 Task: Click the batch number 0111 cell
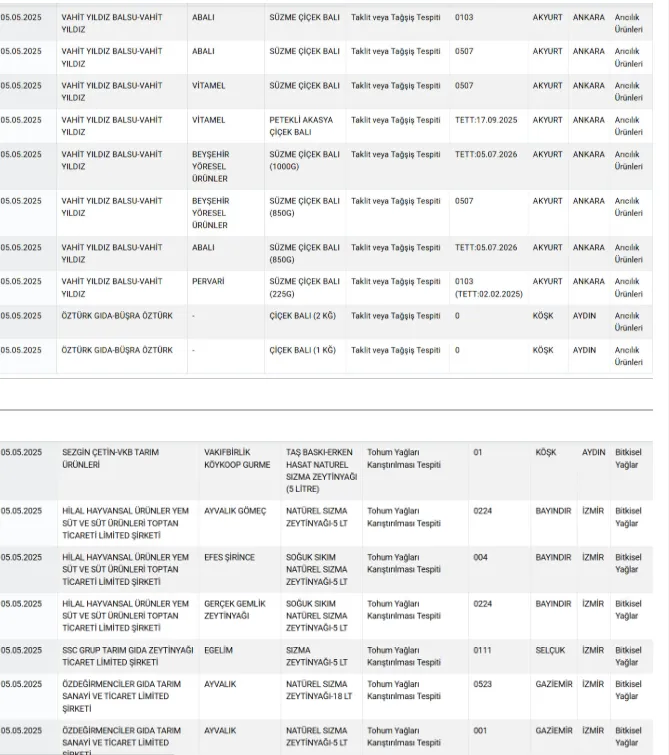[x=484, y=650]
